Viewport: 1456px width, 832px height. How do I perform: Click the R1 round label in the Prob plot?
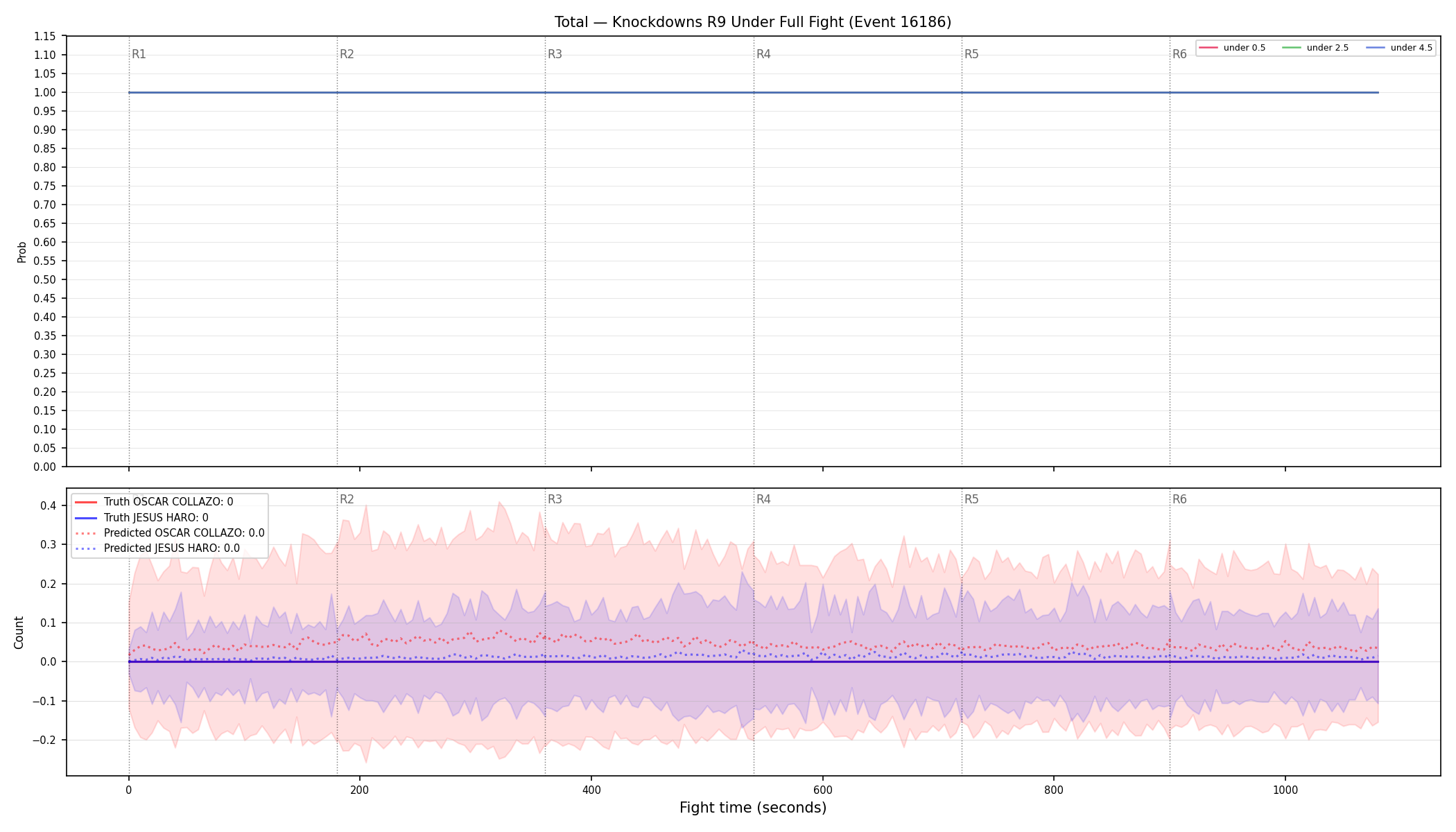(x=139, y=54)
